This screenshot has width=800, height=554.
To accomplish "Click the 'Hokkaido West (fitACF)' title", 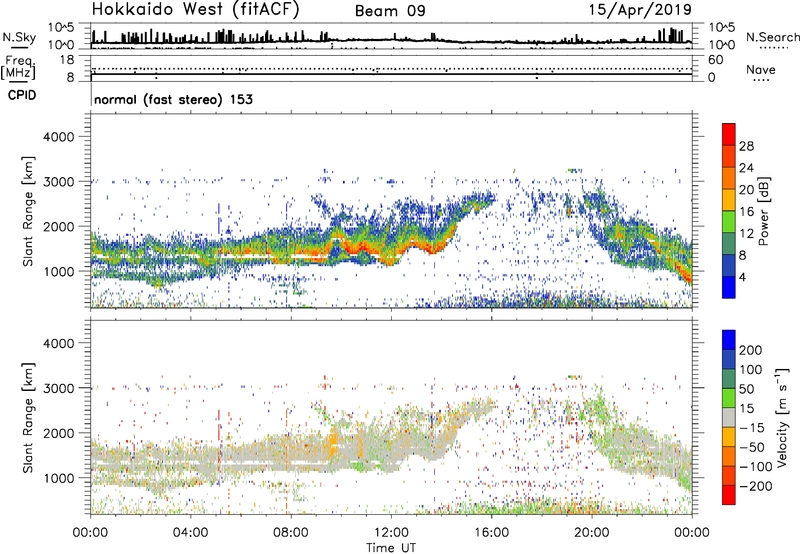I will coord(195,9).
